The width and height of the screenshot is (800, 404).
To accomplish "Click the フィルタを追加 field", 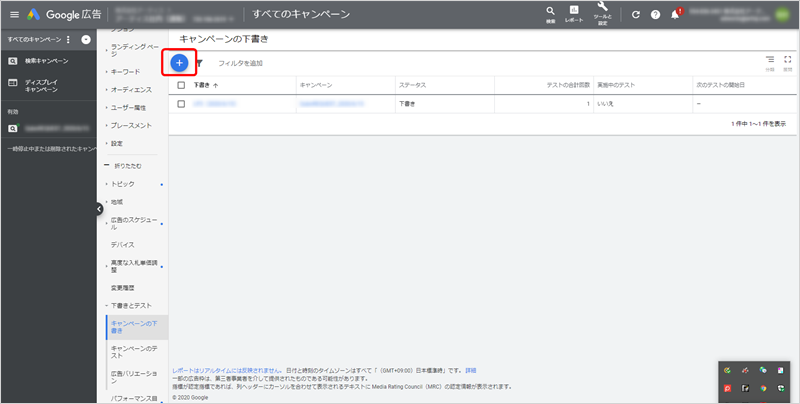I will click(x=240, y=63).
